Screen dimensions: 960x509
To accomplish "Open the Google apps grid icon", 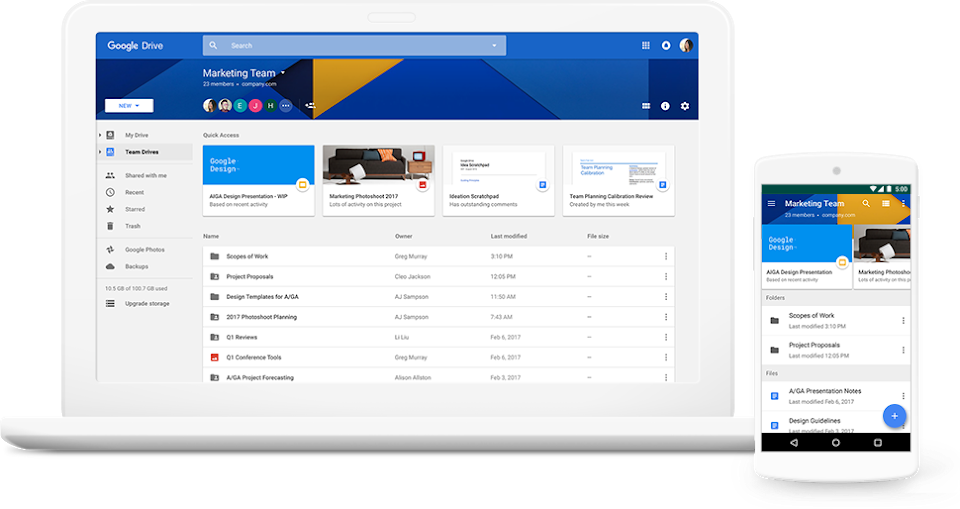I will pos(645,45).
